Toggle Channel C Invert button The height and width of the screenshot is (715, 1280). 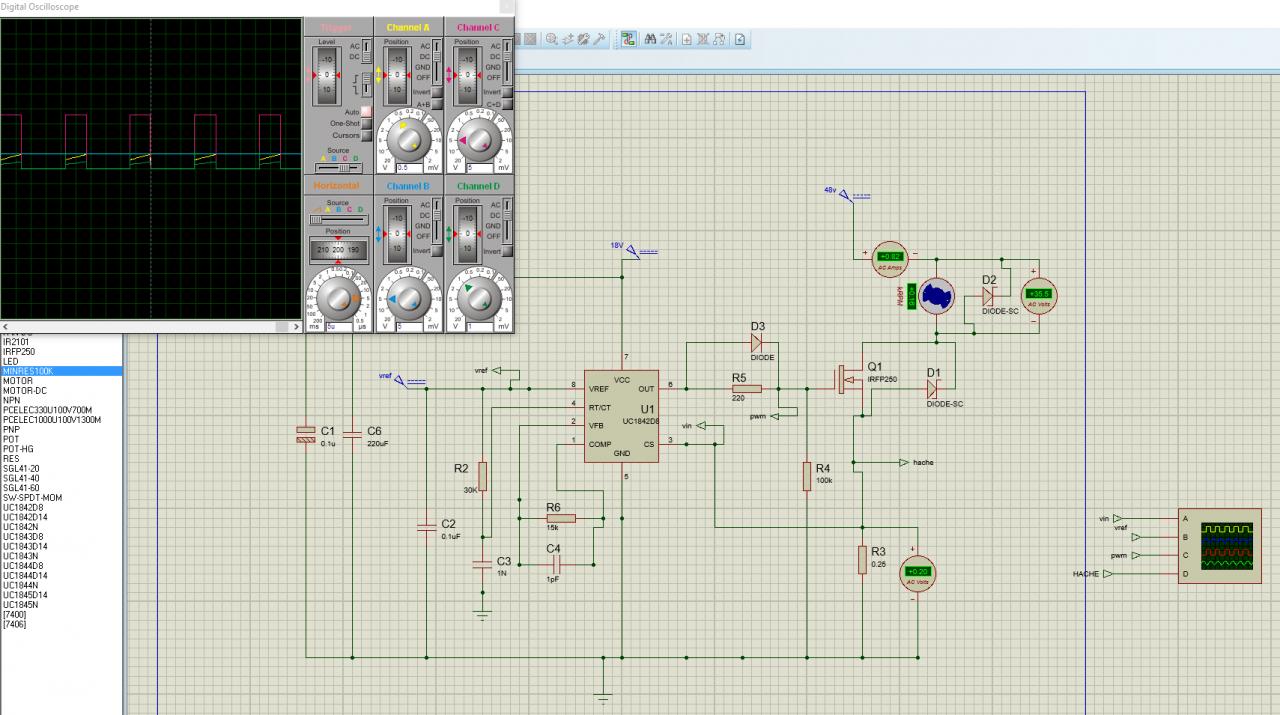coord(506,92)
